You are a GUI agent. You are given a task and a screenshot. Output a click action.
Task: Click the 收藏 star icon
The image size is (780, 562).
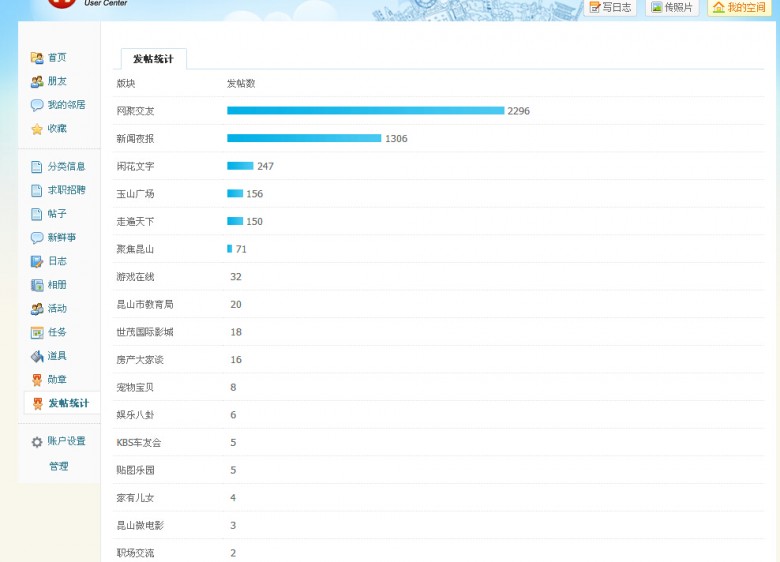[x=37, y=129]
